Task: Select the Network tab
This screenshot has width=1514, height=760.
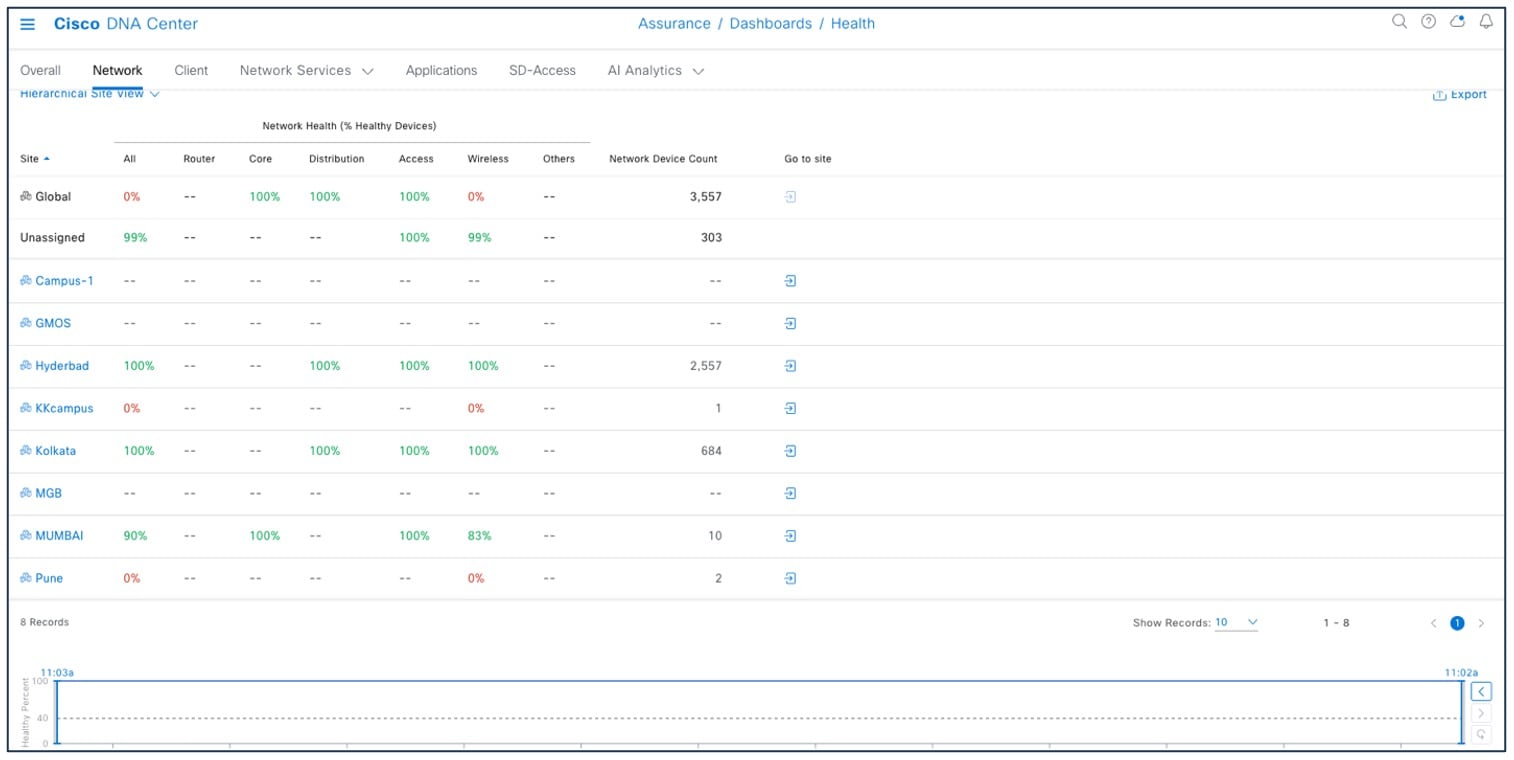Action: click(x=117, y=71)
